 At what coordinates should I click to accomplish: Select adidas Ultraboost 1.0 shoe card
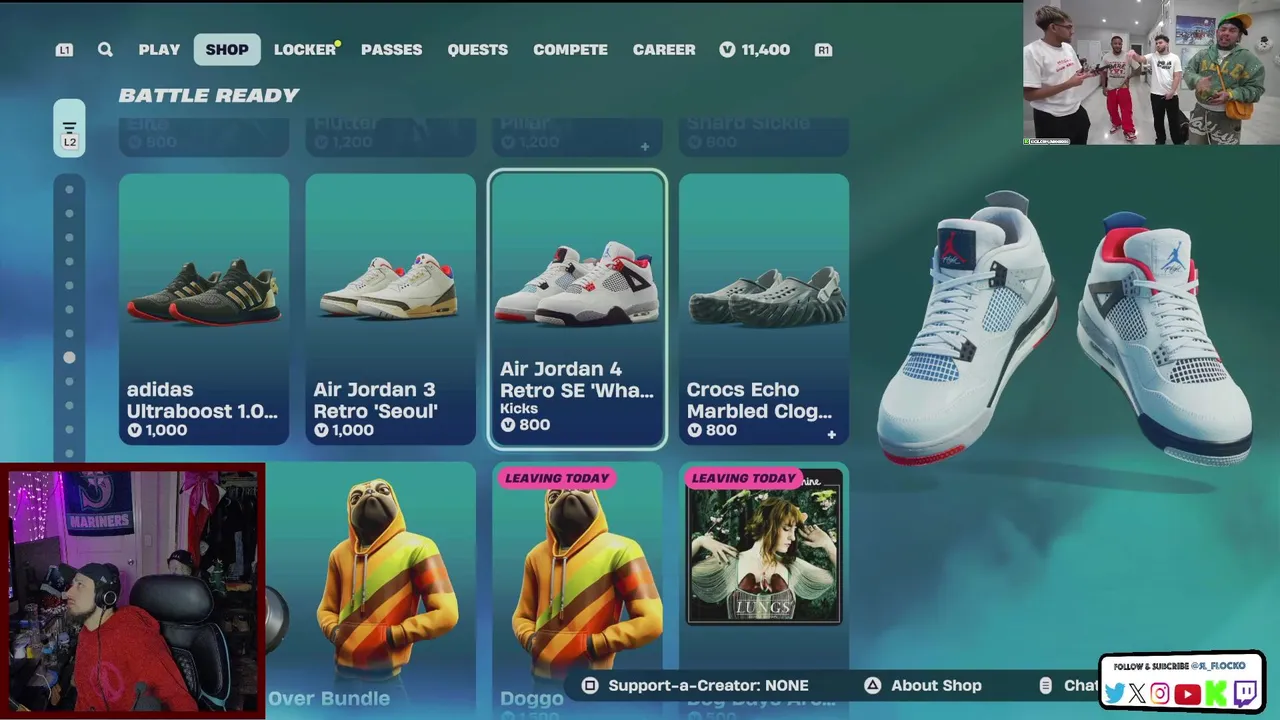(204, 309)
